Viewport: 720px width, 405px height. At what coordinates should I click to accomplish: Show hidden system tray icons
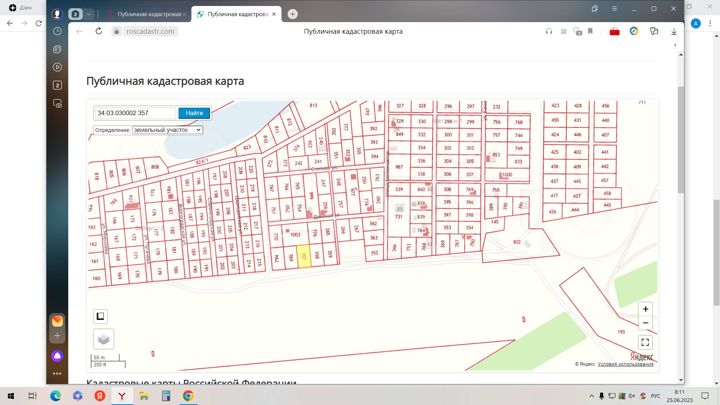591,396
